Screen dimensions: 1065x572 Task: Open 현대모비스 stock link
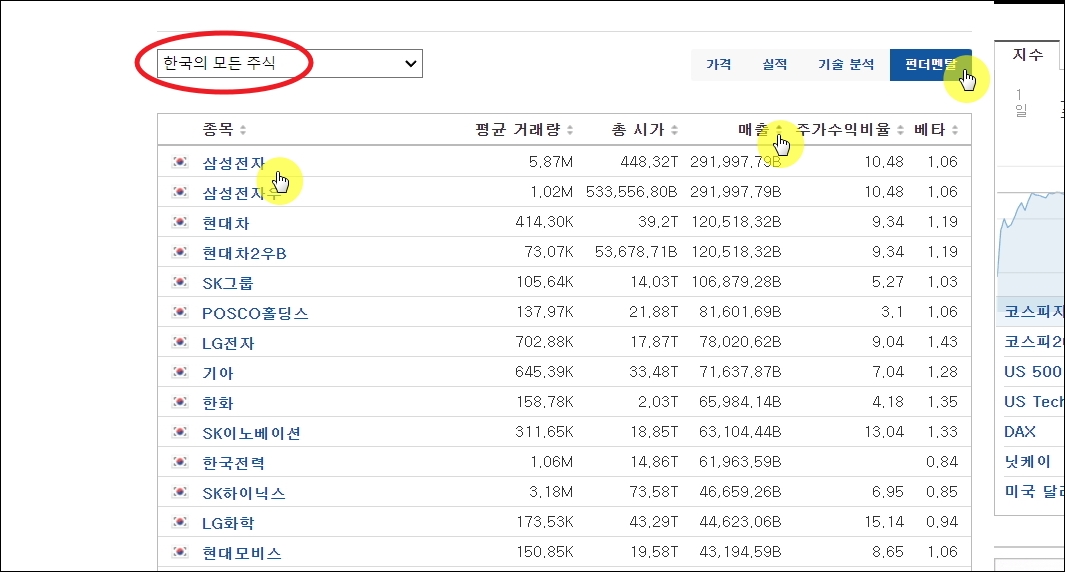(x=242, y=553)
